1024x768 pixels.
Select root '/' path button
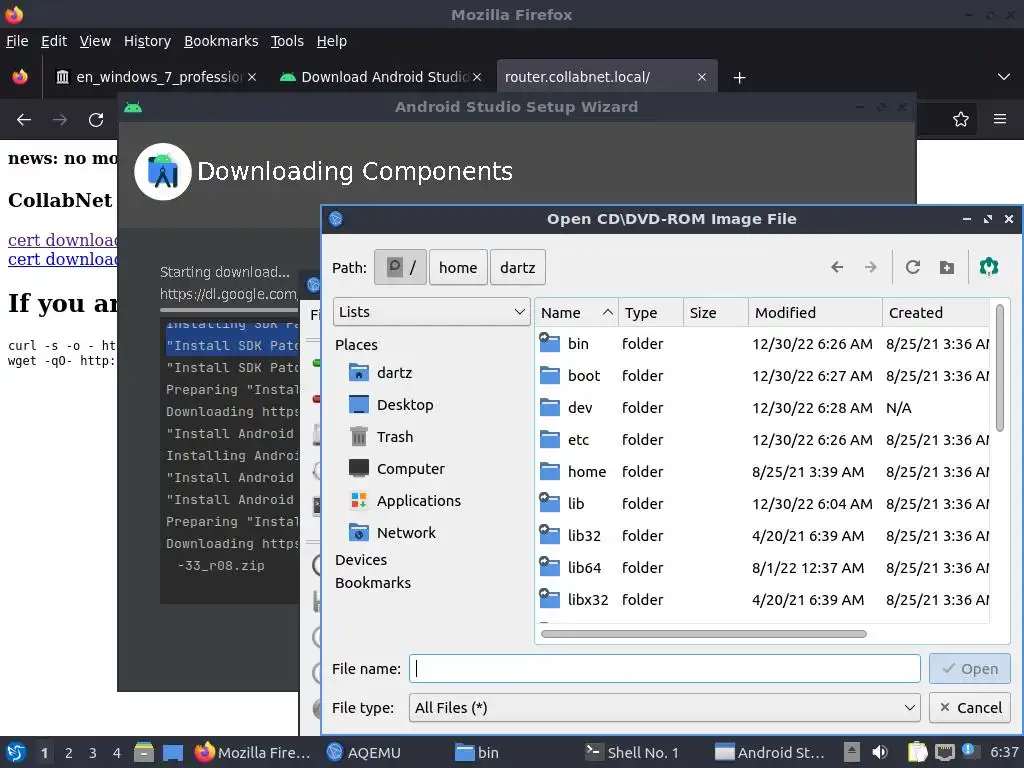point(400,267)
